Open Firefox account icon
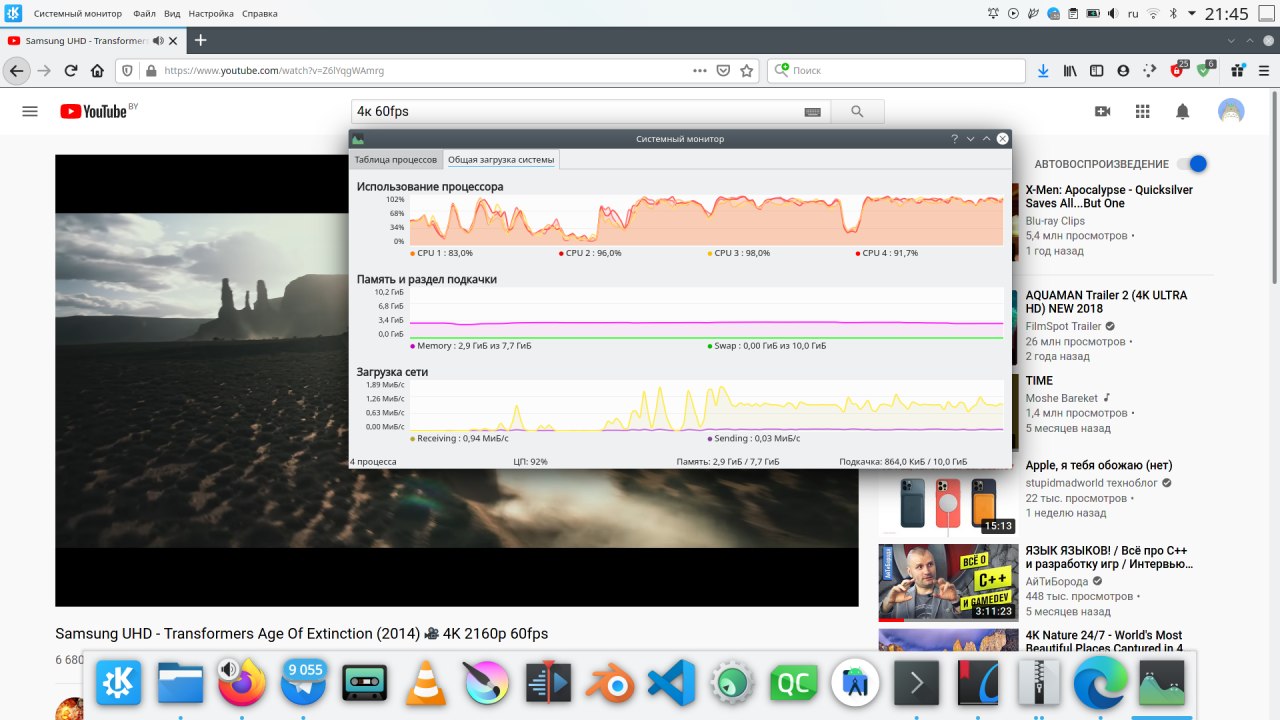 1123,71
